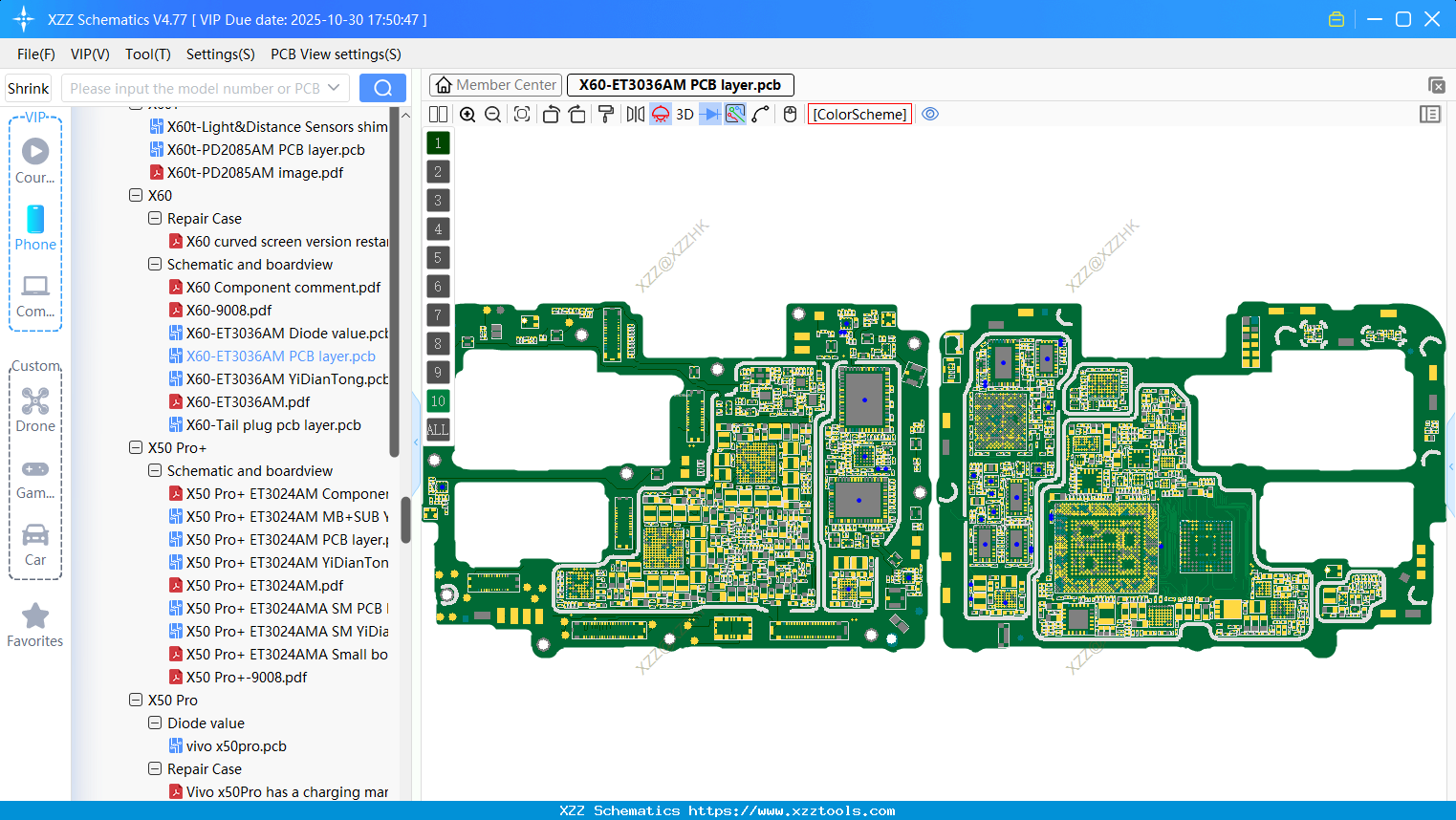Image resolution: width=1456 pixels, height=820 pixels.
Task: Open the paint roller coloring tool
Action: tap(606, 114)
